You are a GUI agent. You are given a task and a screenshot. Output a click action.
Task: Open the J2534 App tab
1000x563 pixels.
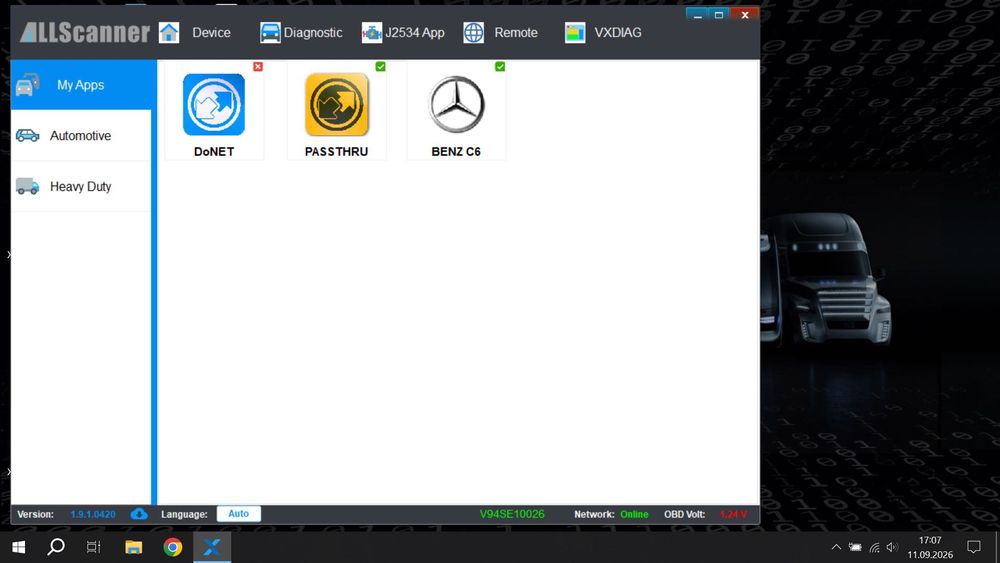tap(415, 33)
